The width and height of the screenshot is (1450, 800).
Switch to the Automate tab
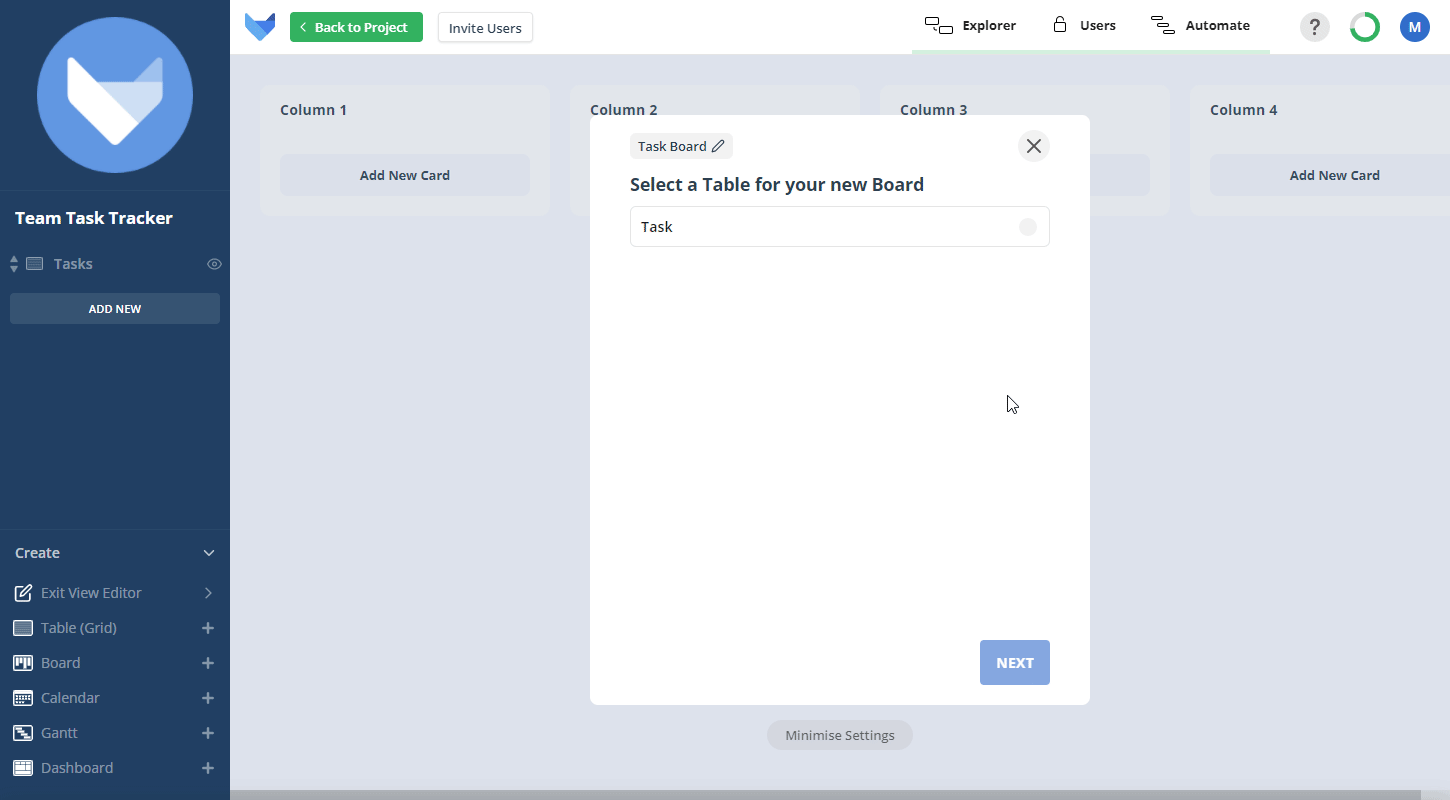point(1200,26)
